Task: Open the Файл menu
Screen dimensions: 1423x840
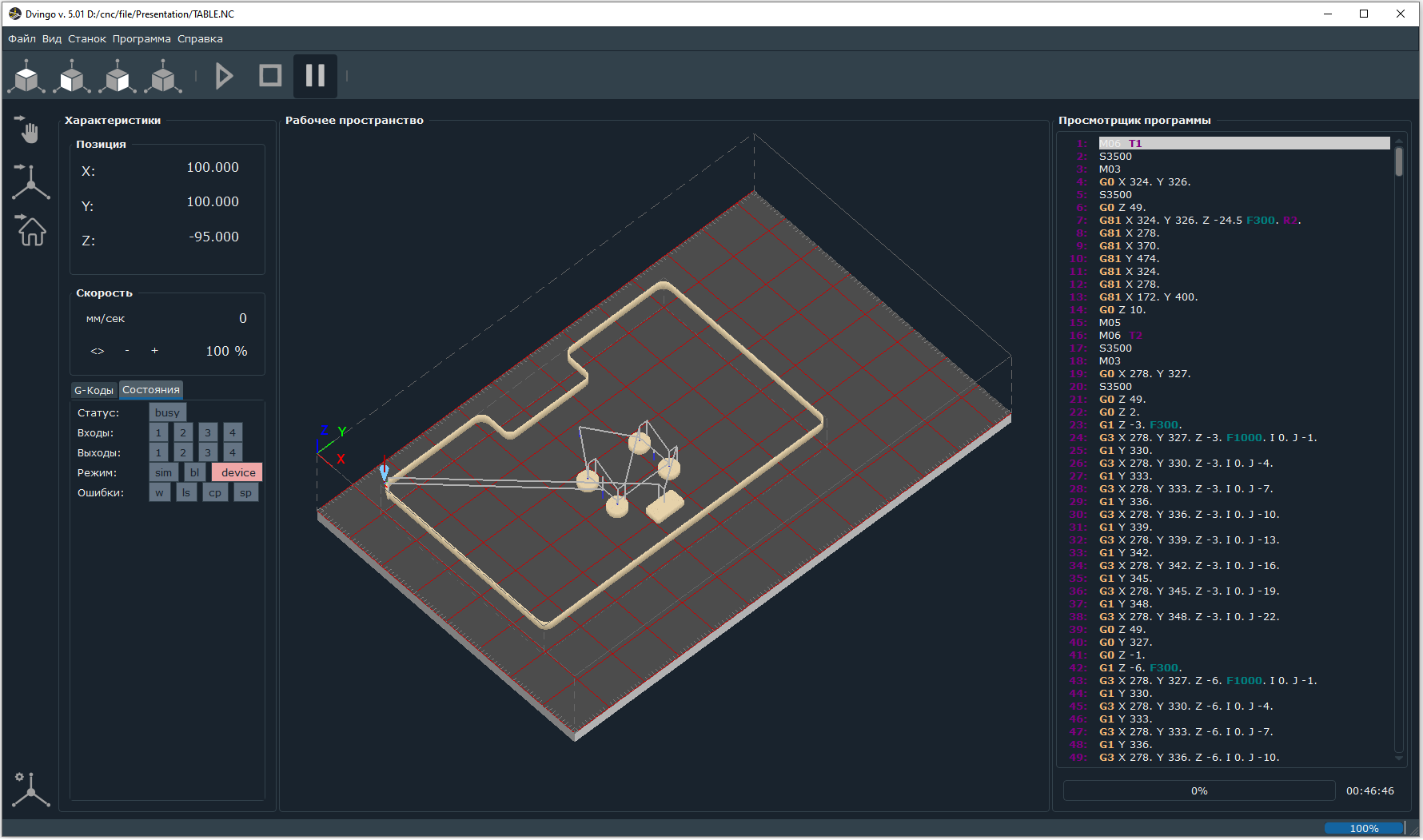Action: point(22,38)
